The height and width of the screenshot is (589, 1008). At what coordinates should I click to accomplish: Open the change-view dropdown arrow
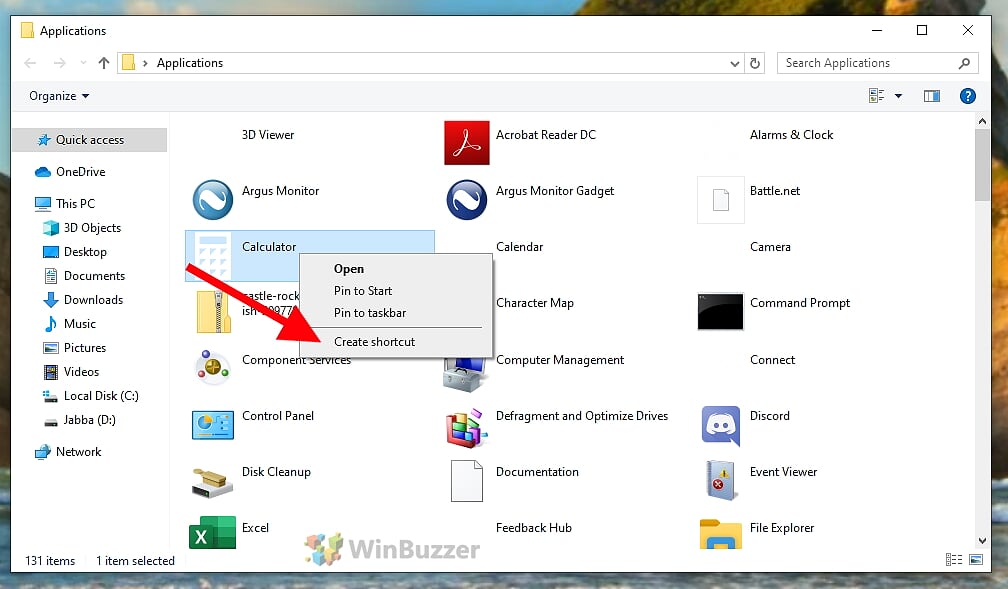point(897,96)
